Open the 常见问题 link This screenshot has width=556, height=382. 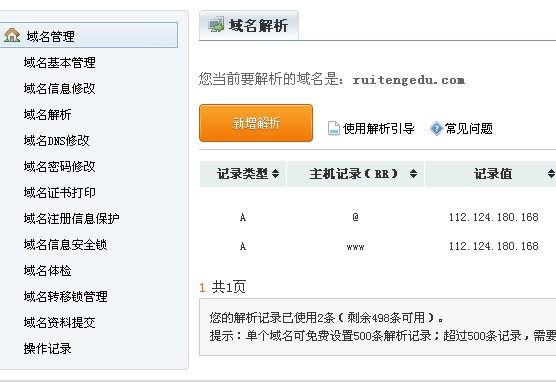coord(468,128)
